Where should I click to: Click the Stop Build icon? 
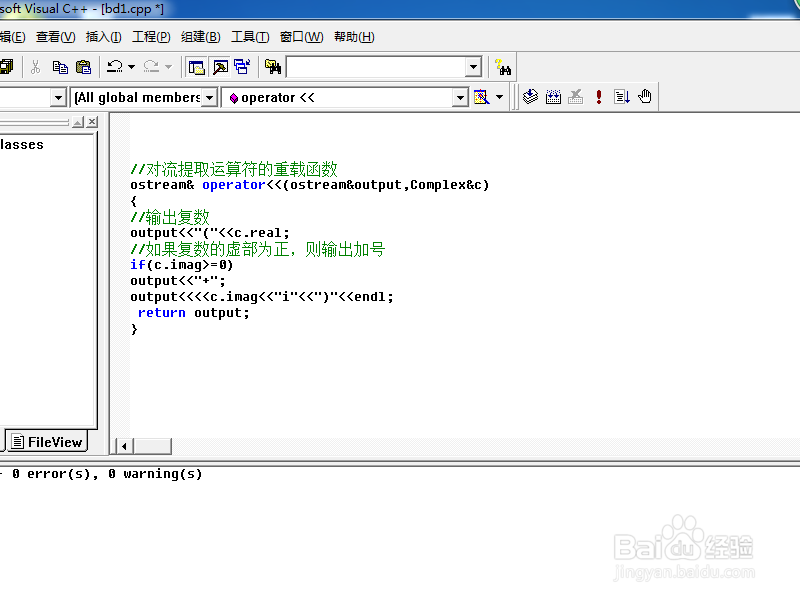[576, 96]
